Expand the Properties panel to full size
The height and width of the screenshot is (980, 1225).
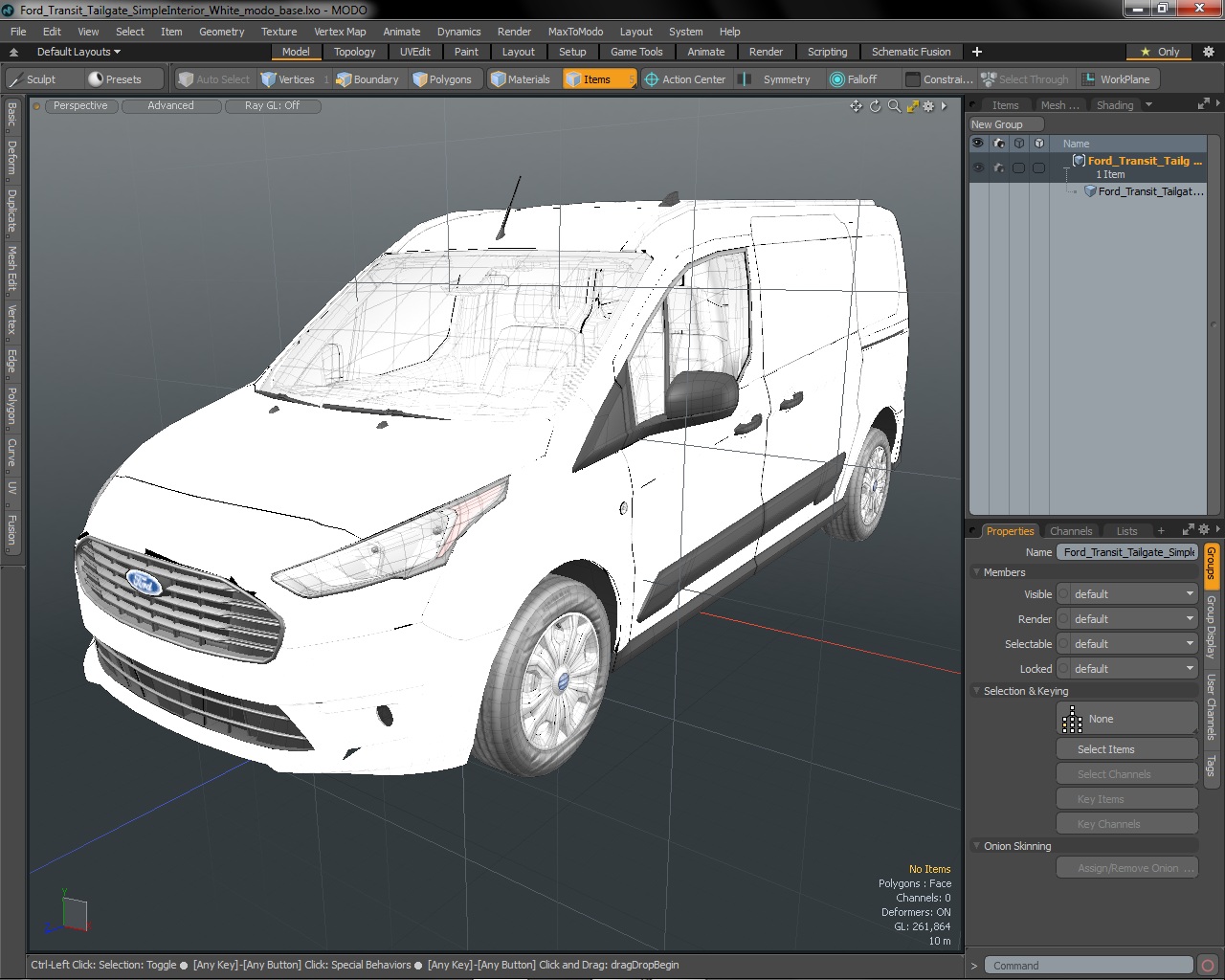click(x=1188, y=530)
